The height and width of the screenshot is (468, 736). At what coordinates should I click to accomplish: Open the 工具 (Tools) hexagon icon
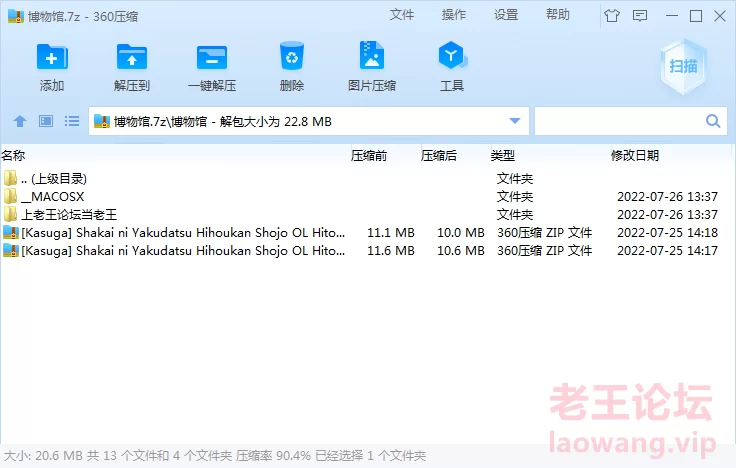pyautogui.click(x=452, y=56)
